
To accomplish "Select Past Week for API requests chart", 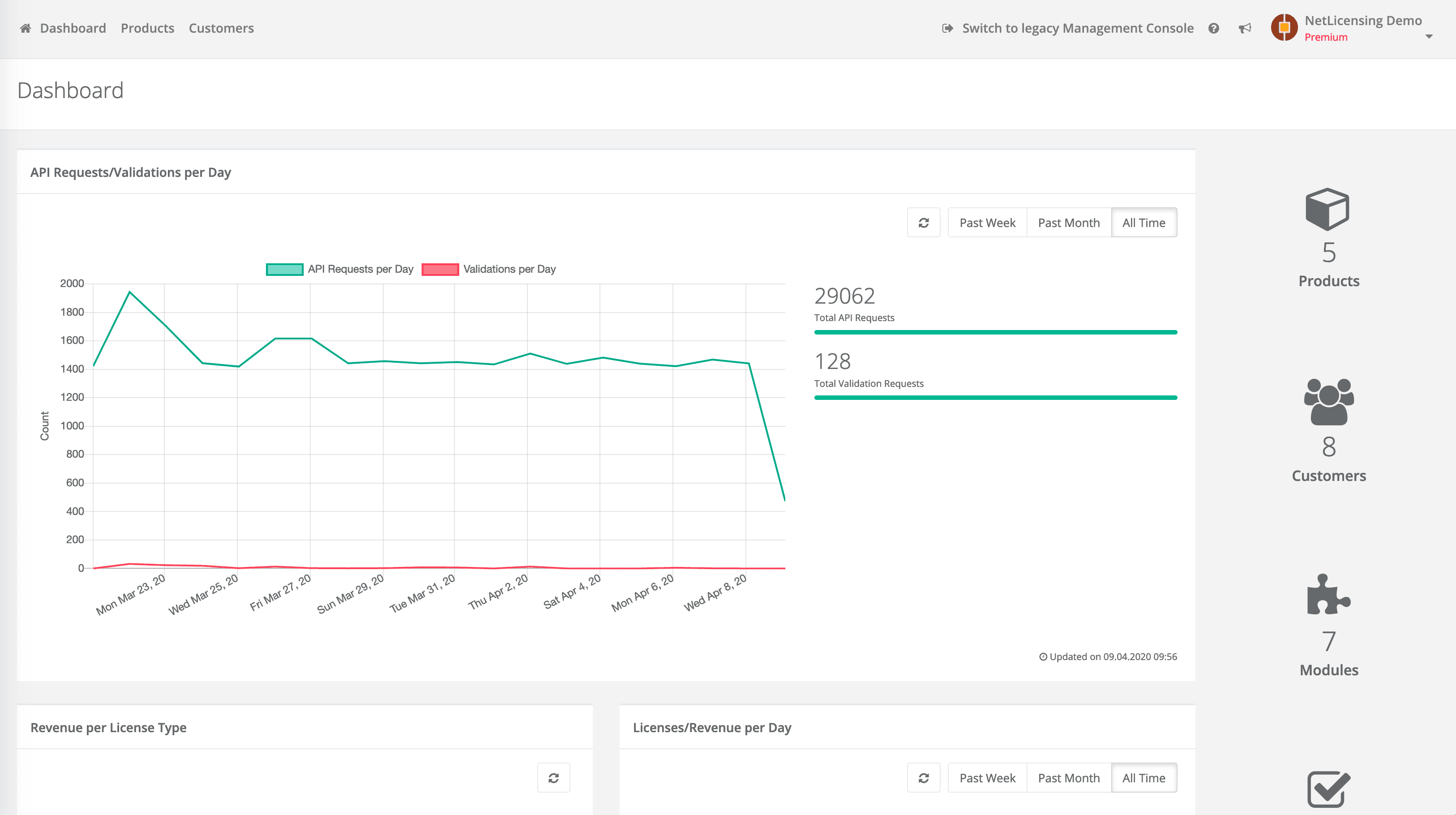I will (x=987, y=223).
